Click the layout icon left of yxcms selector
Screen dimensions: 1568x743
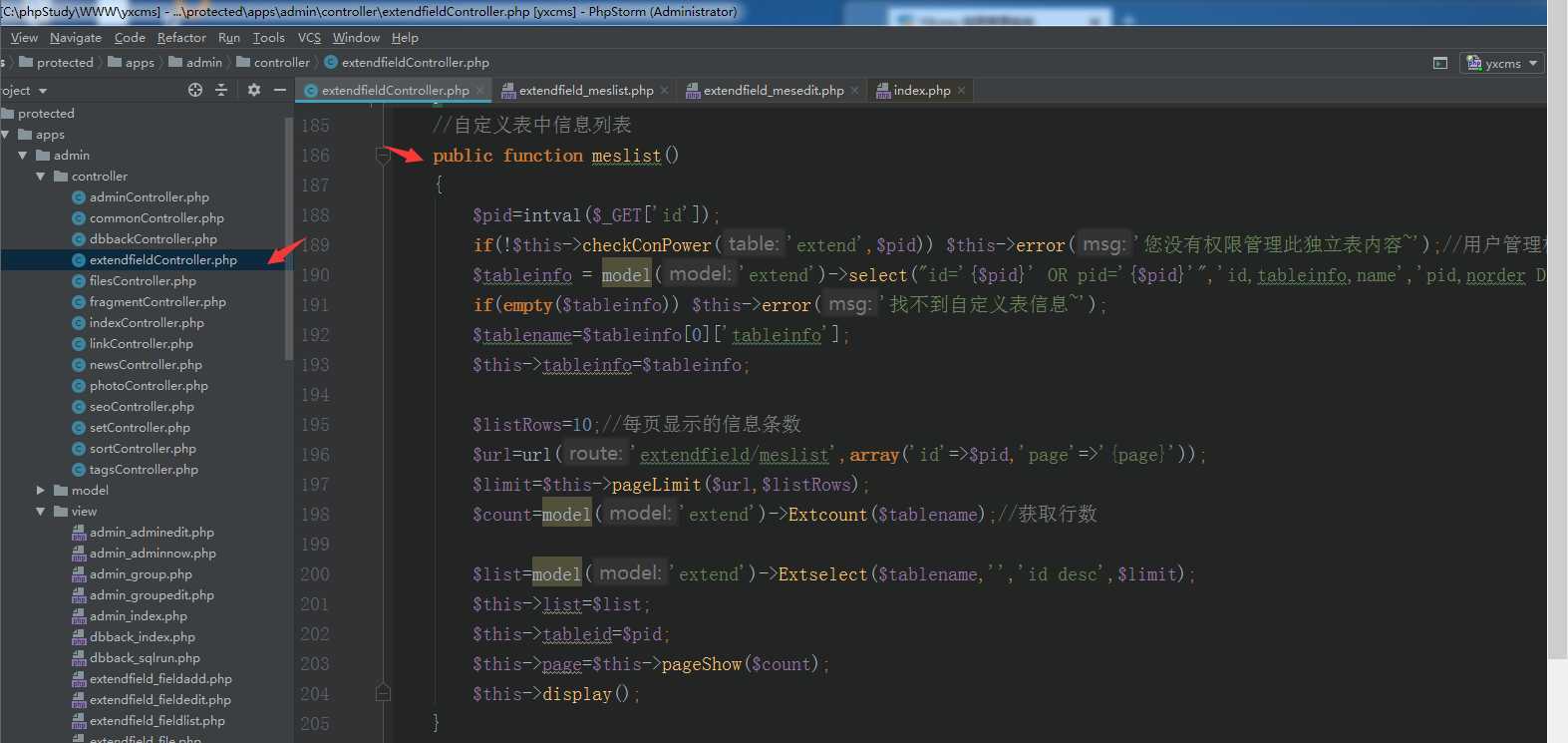[1440, 63]
